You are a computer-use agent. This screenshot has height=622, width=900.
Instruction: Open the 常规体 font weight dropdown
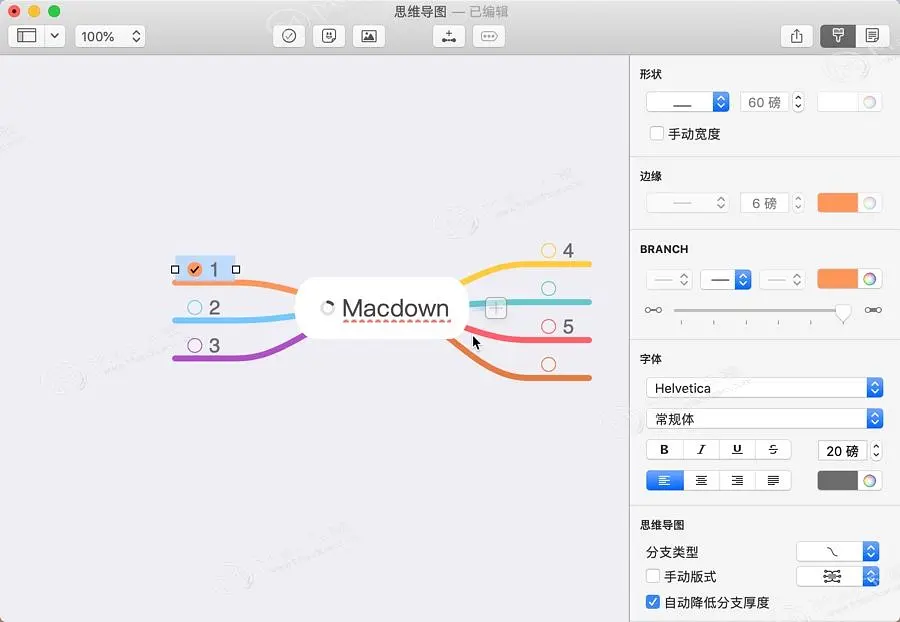tap(764, 419)
